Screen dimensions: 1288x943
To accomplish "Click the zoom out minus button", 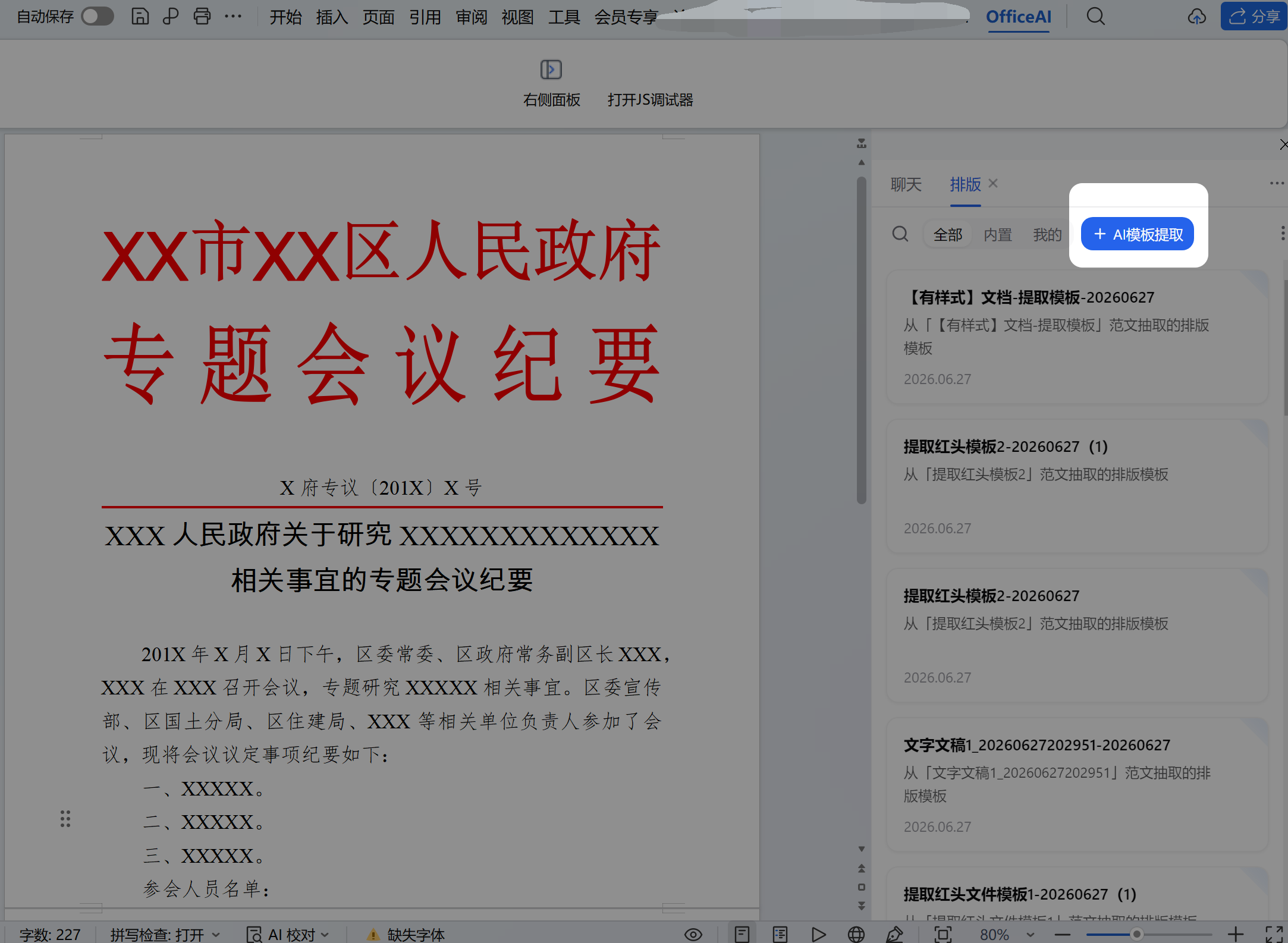I will 1063,935.
